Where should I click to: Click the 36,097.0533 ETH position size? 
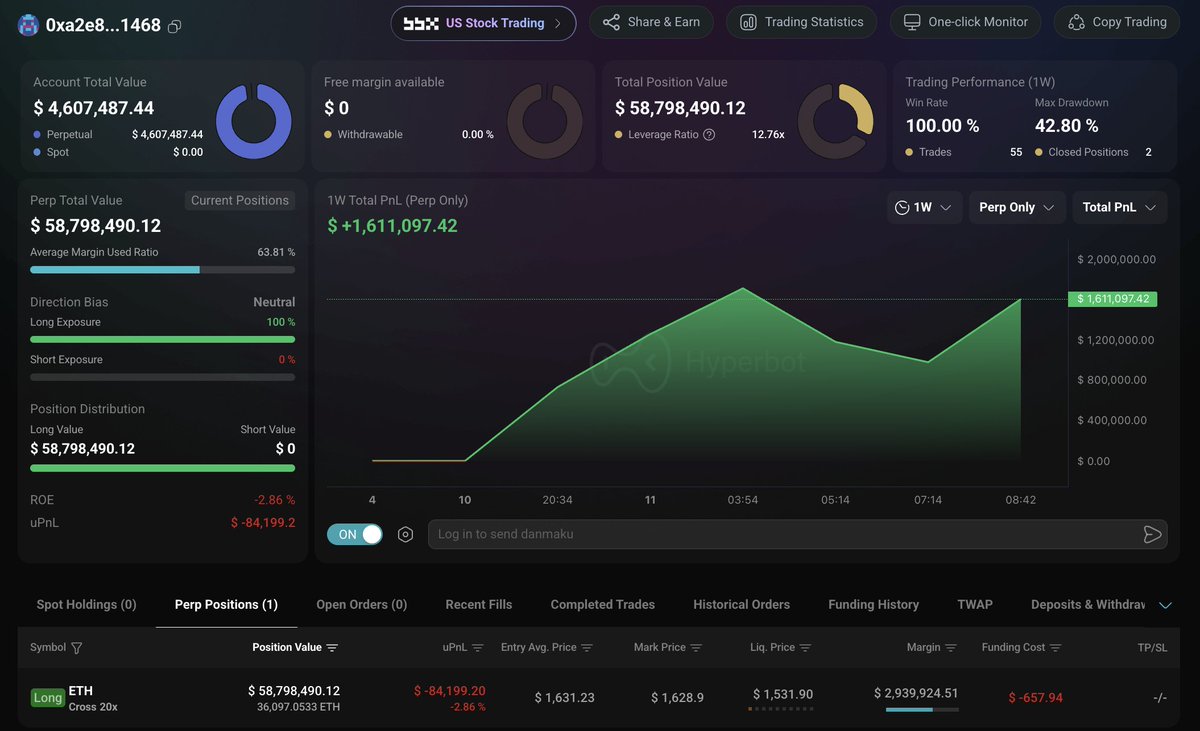coord(298,707)
